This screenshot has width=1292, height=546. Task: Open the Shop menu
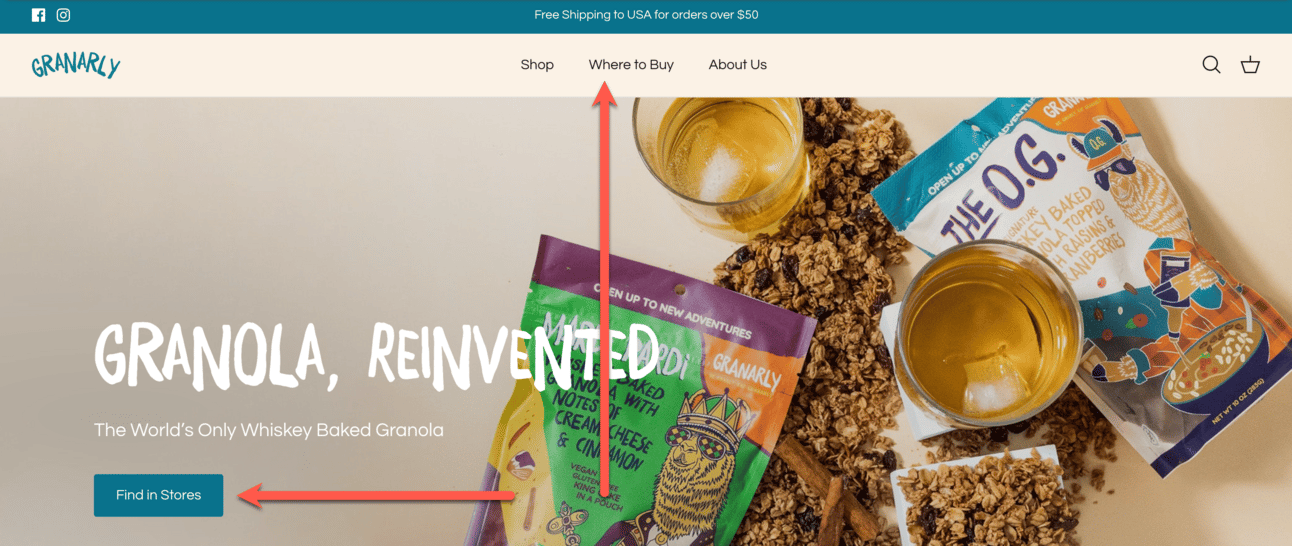537,65
